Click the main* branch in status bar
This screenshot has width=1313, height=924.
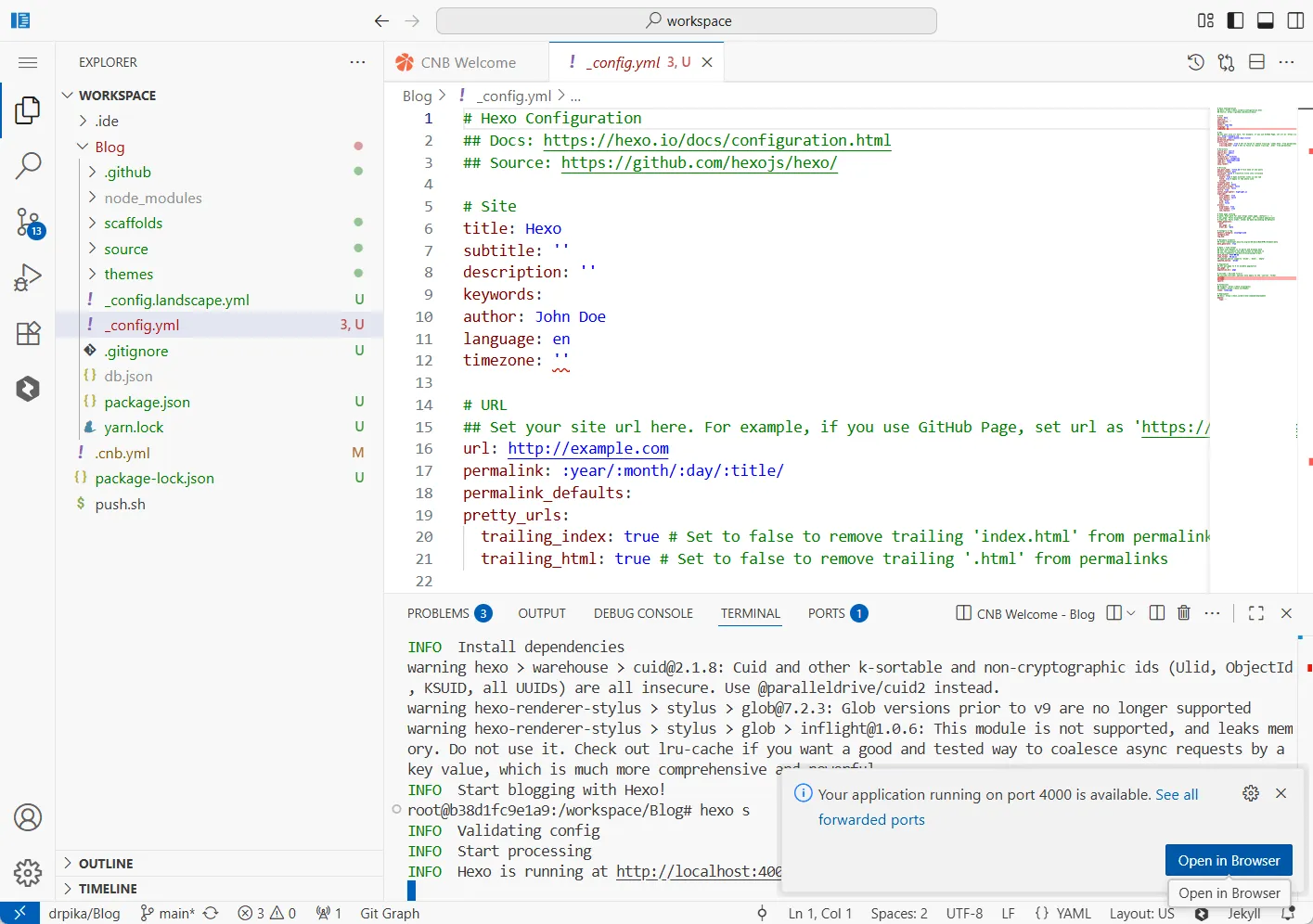pyautogui.click(x=168, y=914)
